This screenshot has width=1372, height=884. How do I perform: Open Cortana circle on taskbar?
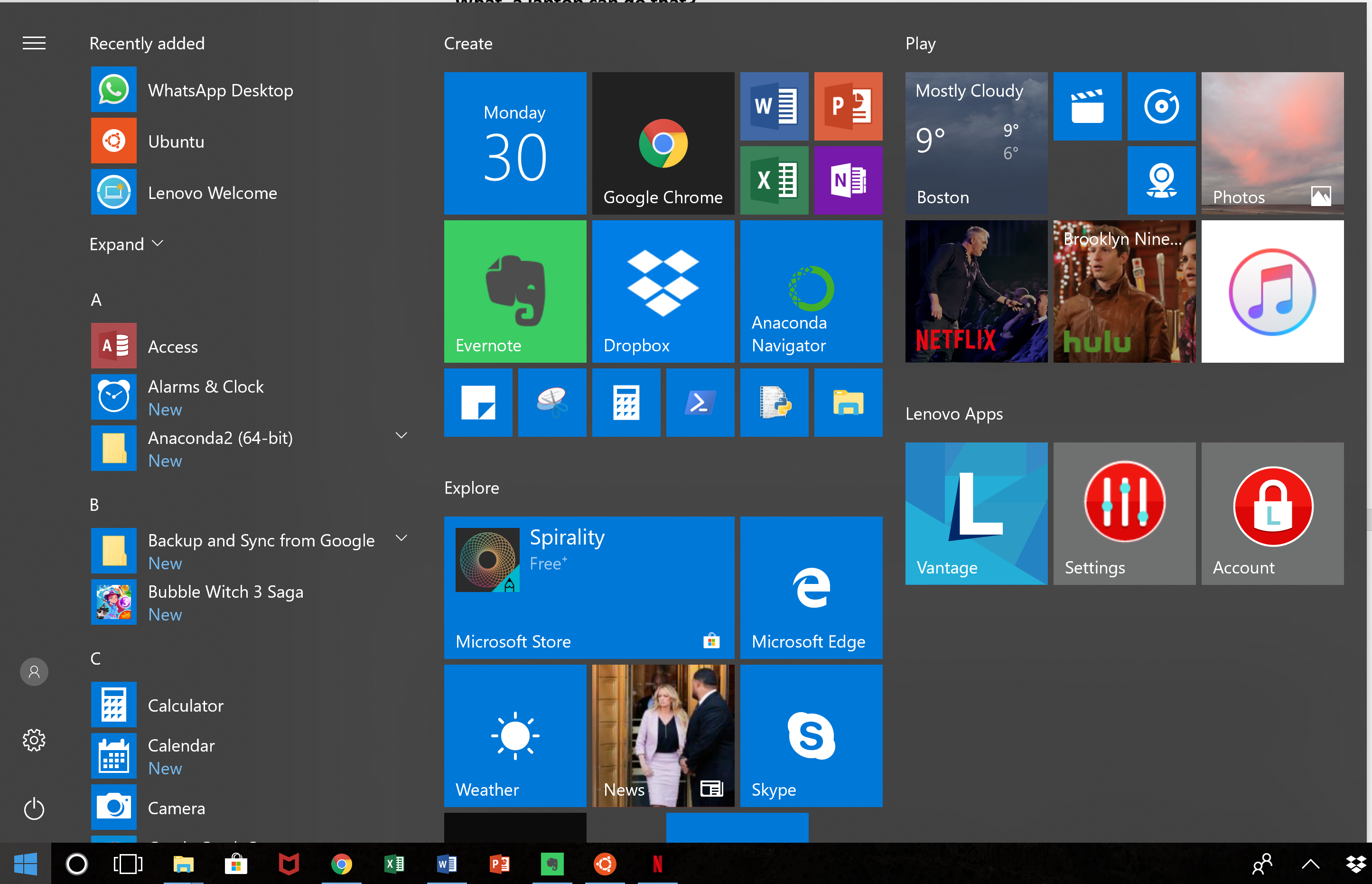(x=77, y=863)
